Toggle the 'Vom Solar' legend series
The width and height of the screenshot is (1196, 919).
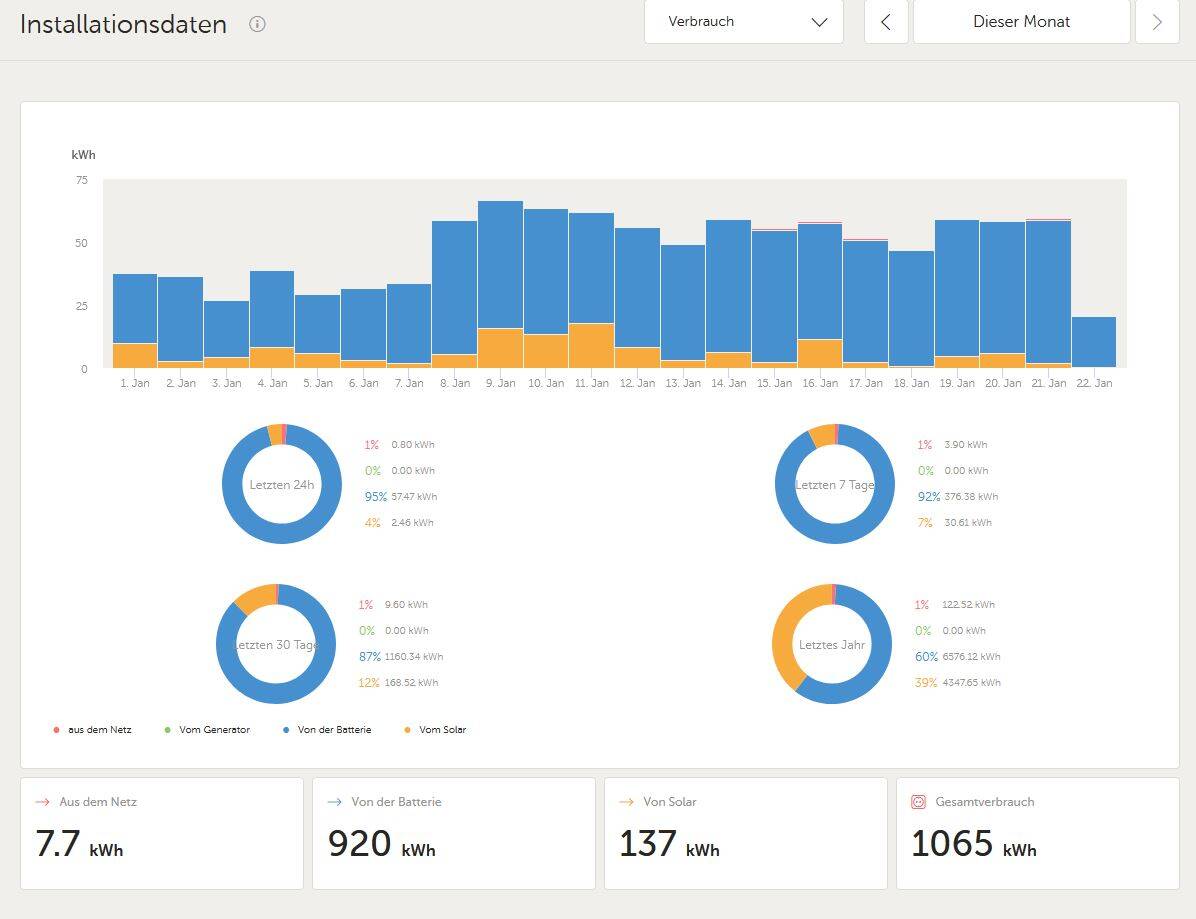pos(435,730)
